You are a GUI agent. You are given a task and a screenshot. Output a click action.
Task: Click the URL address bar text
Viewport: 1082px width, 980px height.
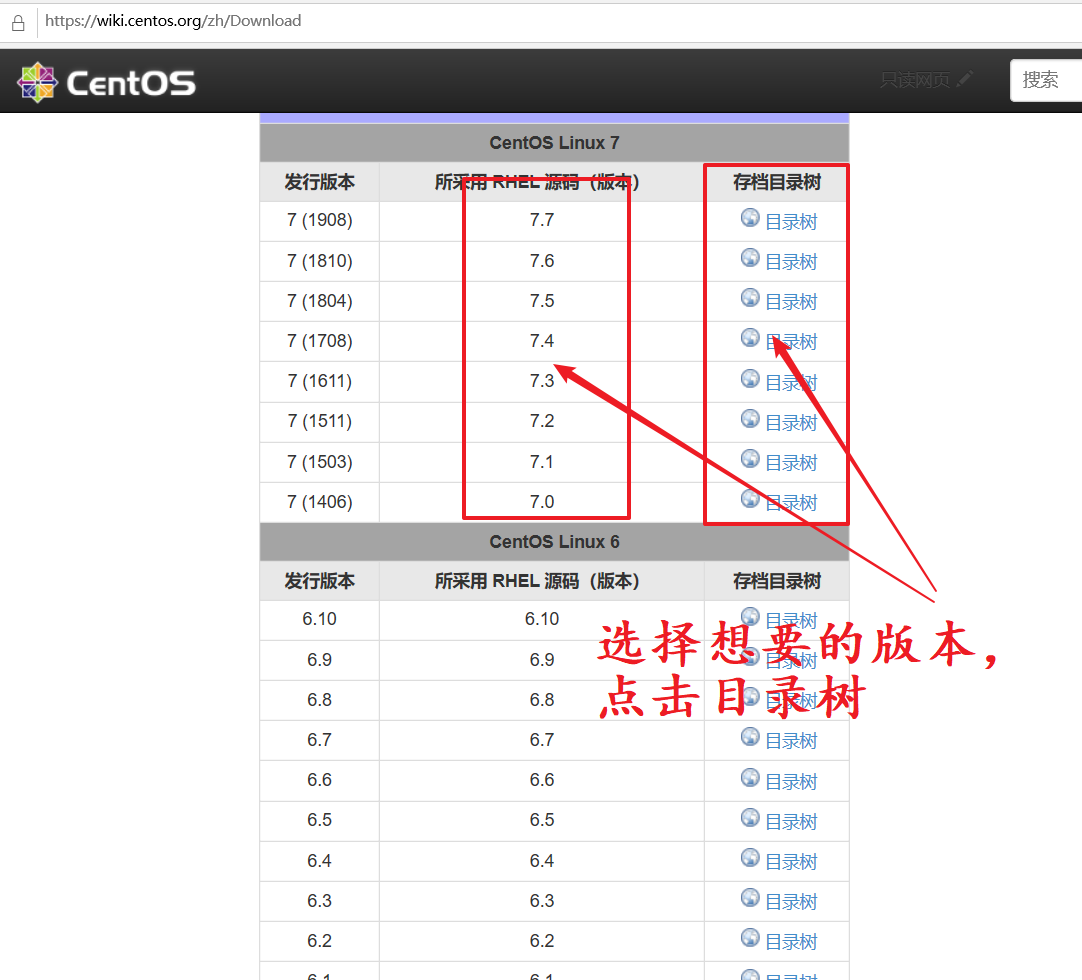(173, 21)
